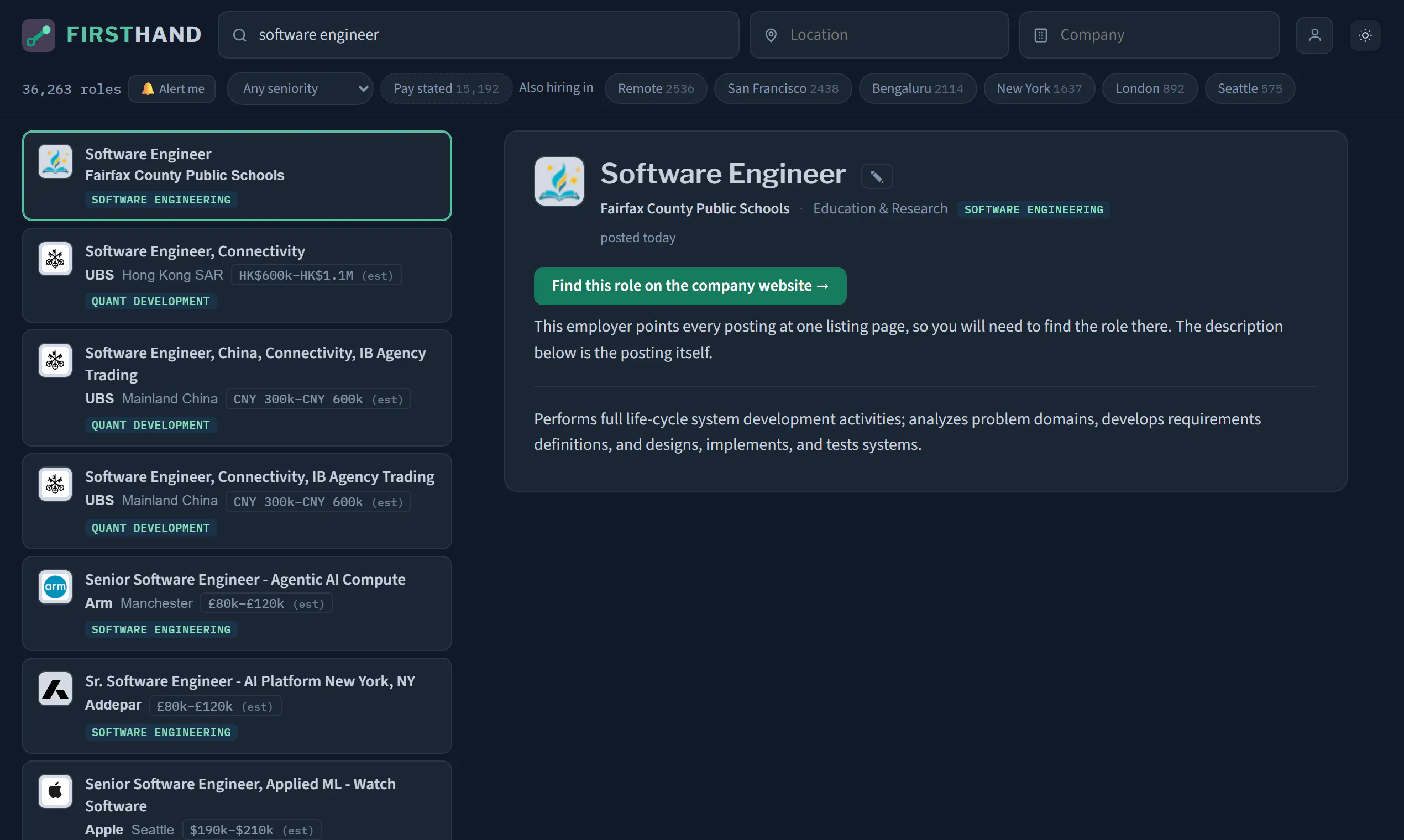This screenshot has height=840, width=1404.
Task: Click the Fairfax County Schools logo in detail panel
Action: coord(559,181)
